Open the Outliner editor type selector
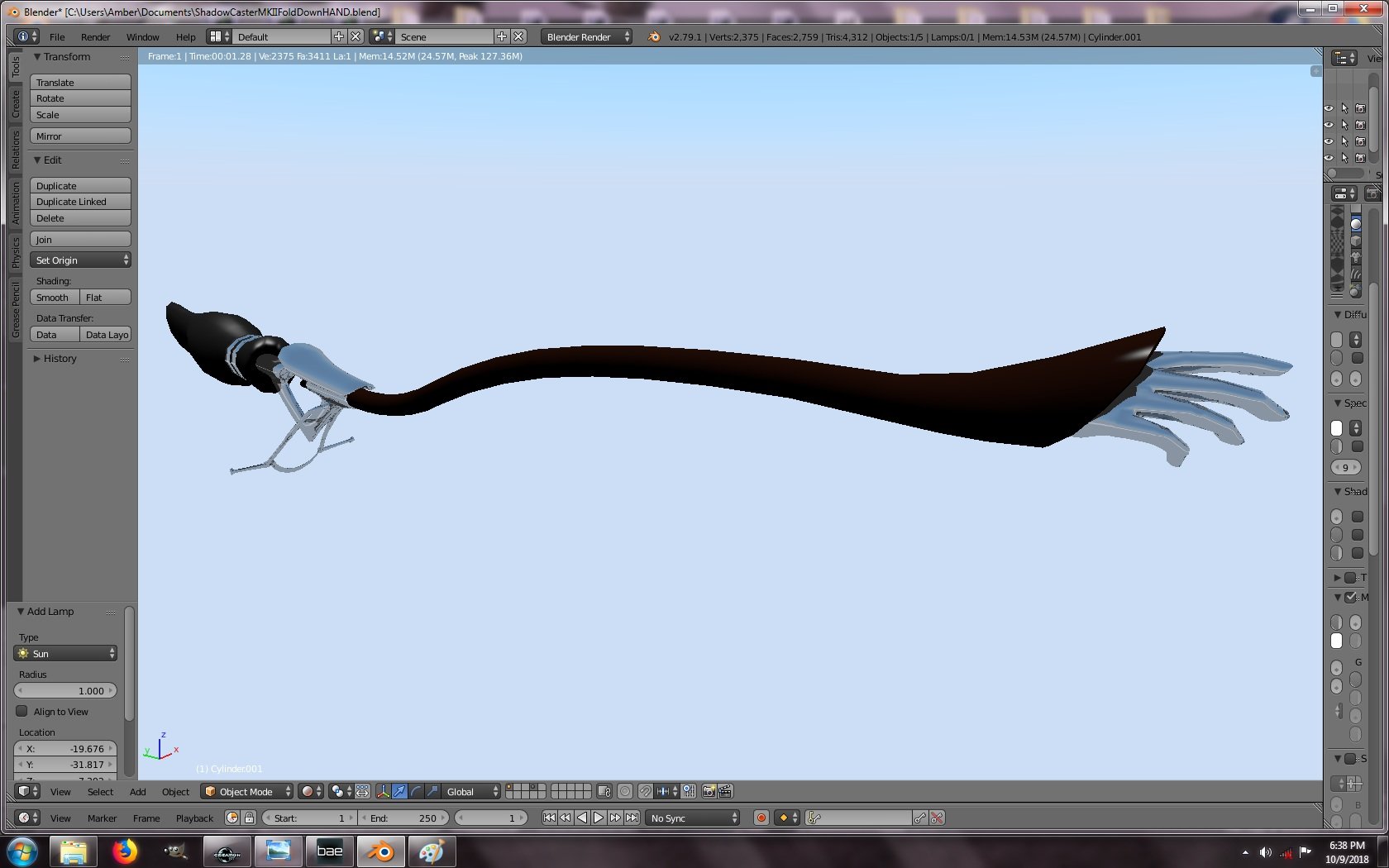Screen dimensions: 1389x868 [x=1344, y=58]
